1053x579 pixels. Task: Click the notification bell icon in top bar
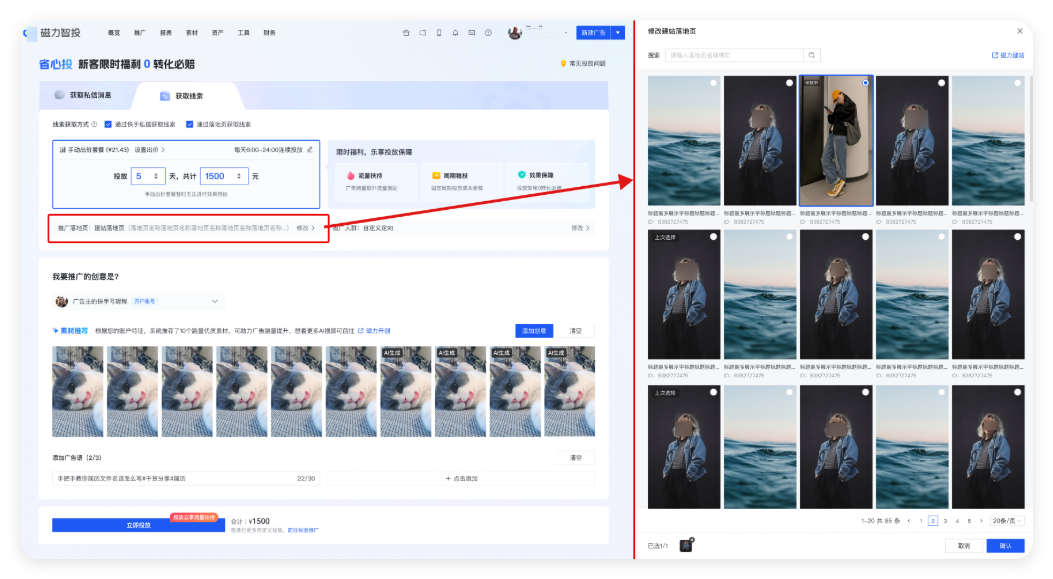tap(455, 33)
